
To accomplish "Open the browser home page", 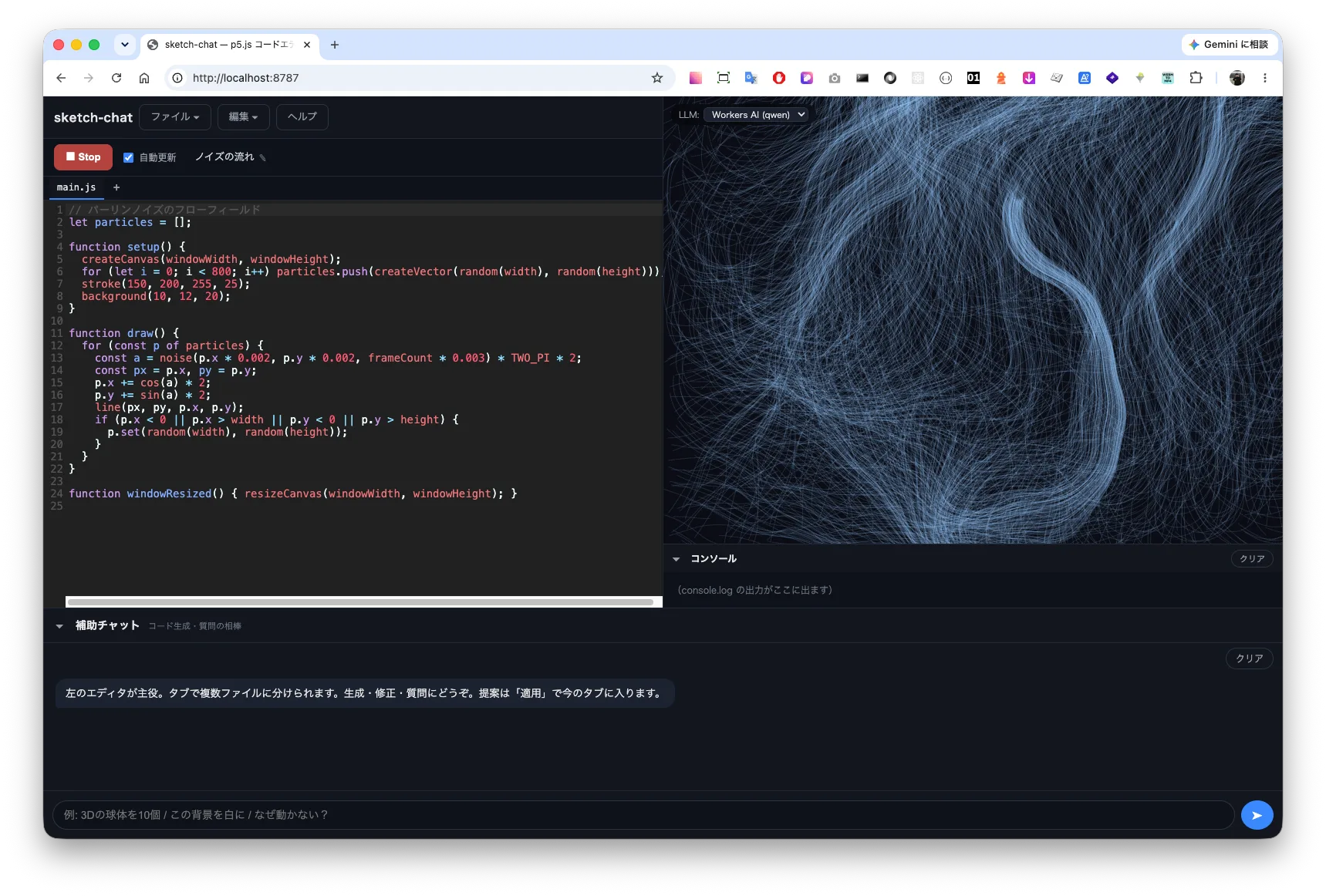I will point(144,78).
